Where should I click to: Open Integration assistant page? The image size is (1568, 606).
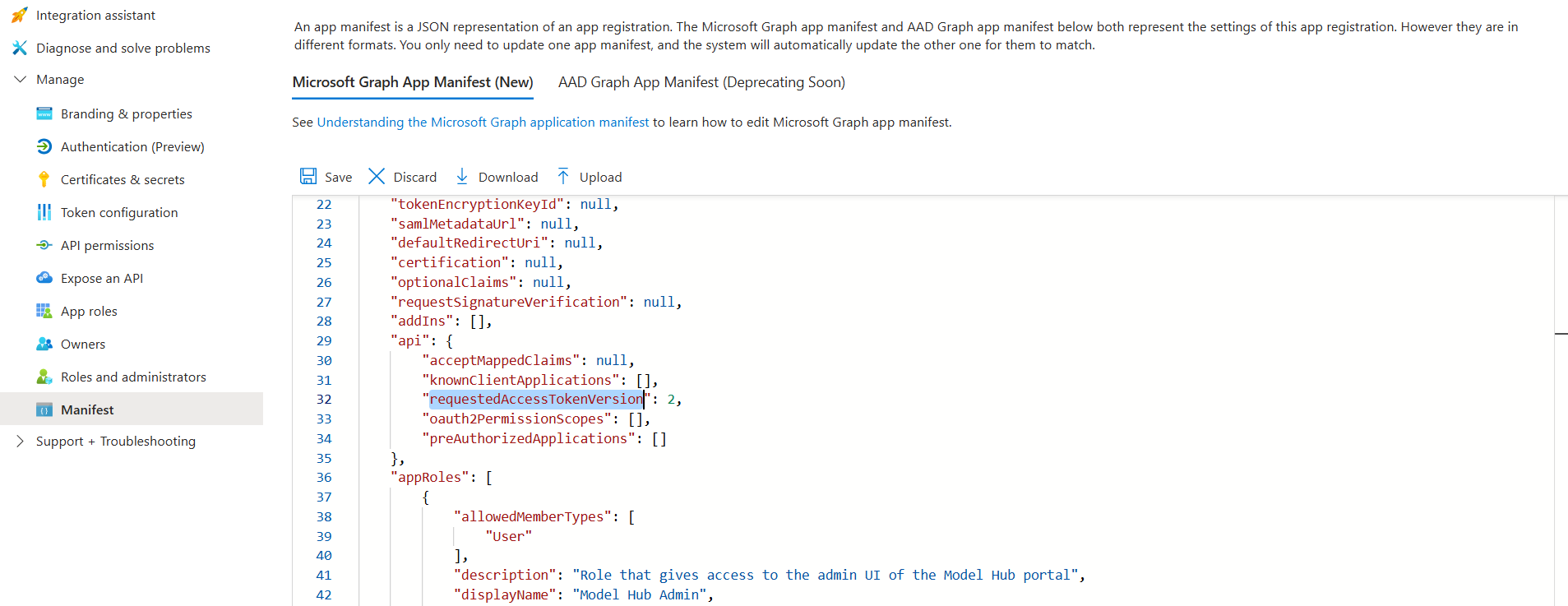click(95, 16)
